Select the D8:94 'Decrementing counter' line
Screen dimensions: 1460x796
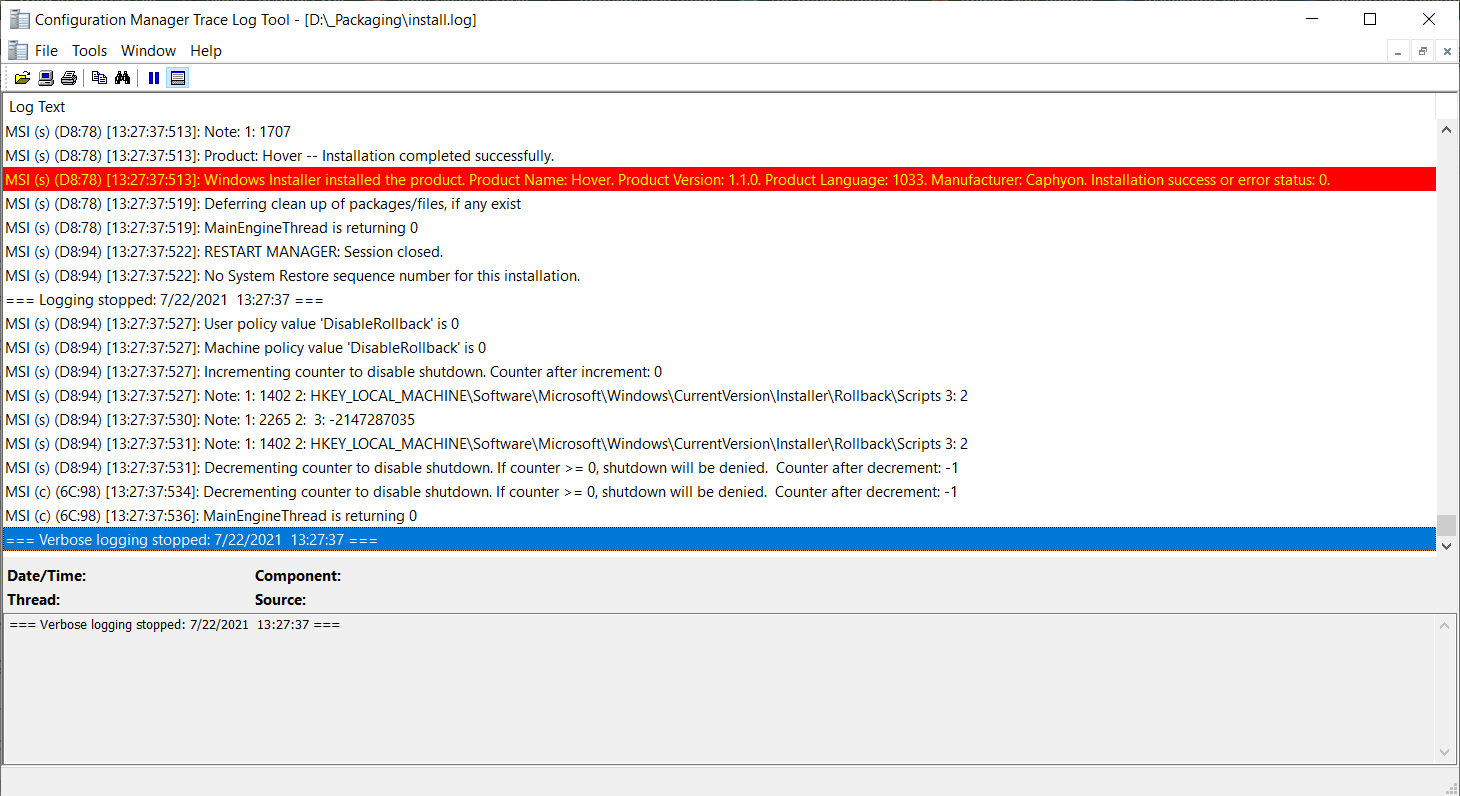click(719, 468)
